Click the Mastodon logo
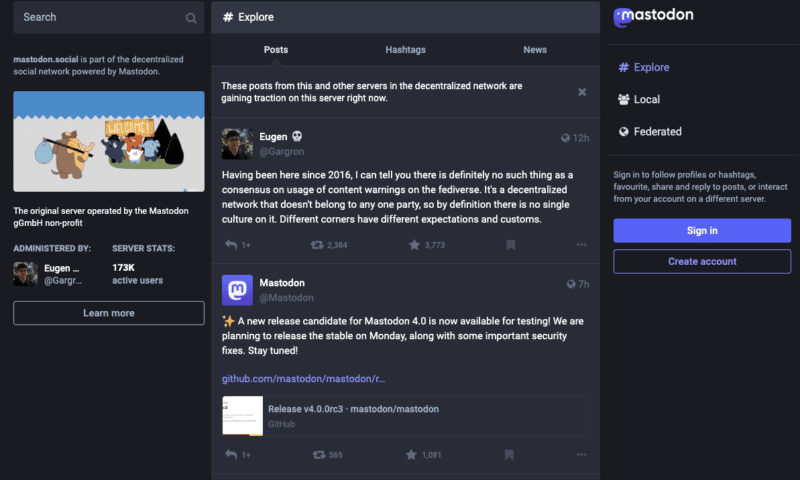Viewport: 800px width, 480px height. (653, 17)
